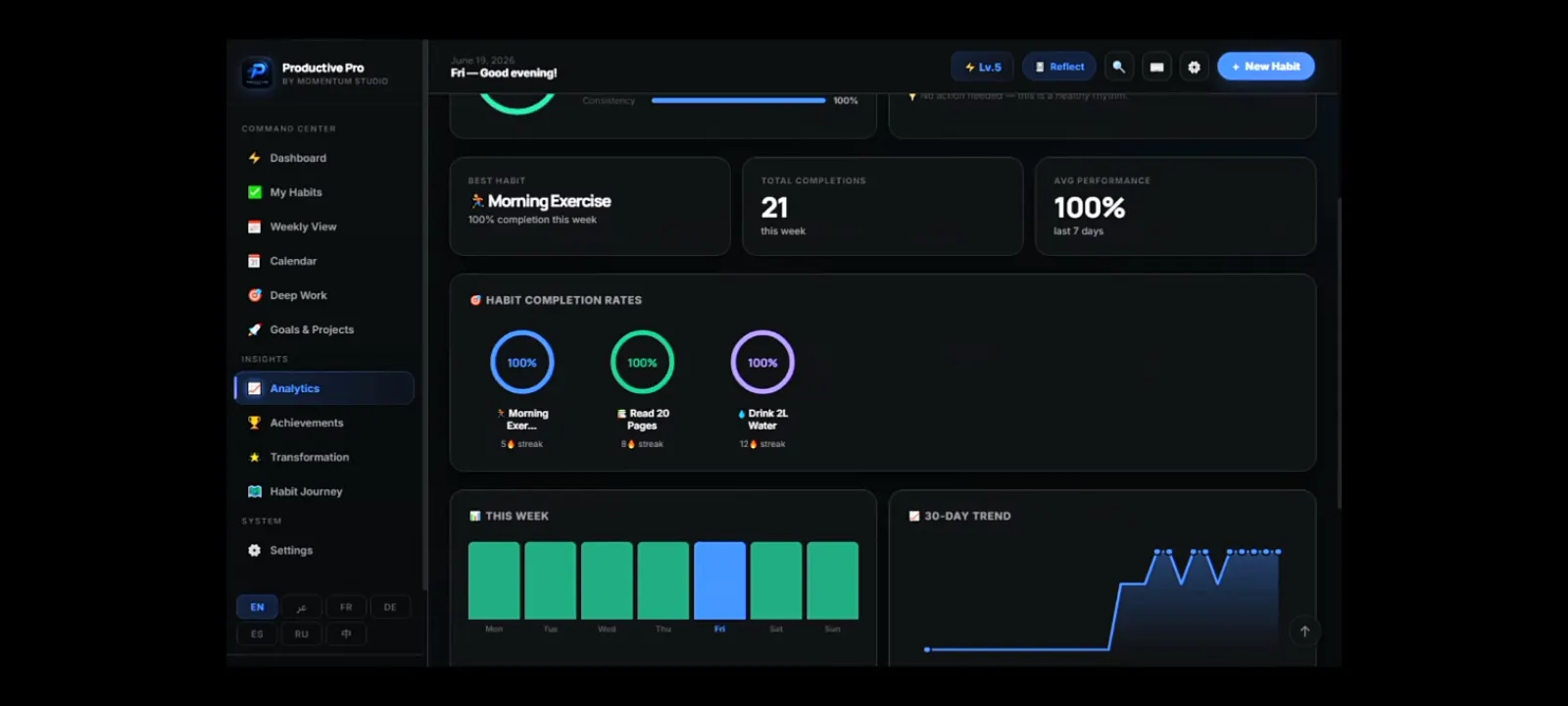
Task: Click the star icon beside Transformation
Action: click(x=255, y=457)
